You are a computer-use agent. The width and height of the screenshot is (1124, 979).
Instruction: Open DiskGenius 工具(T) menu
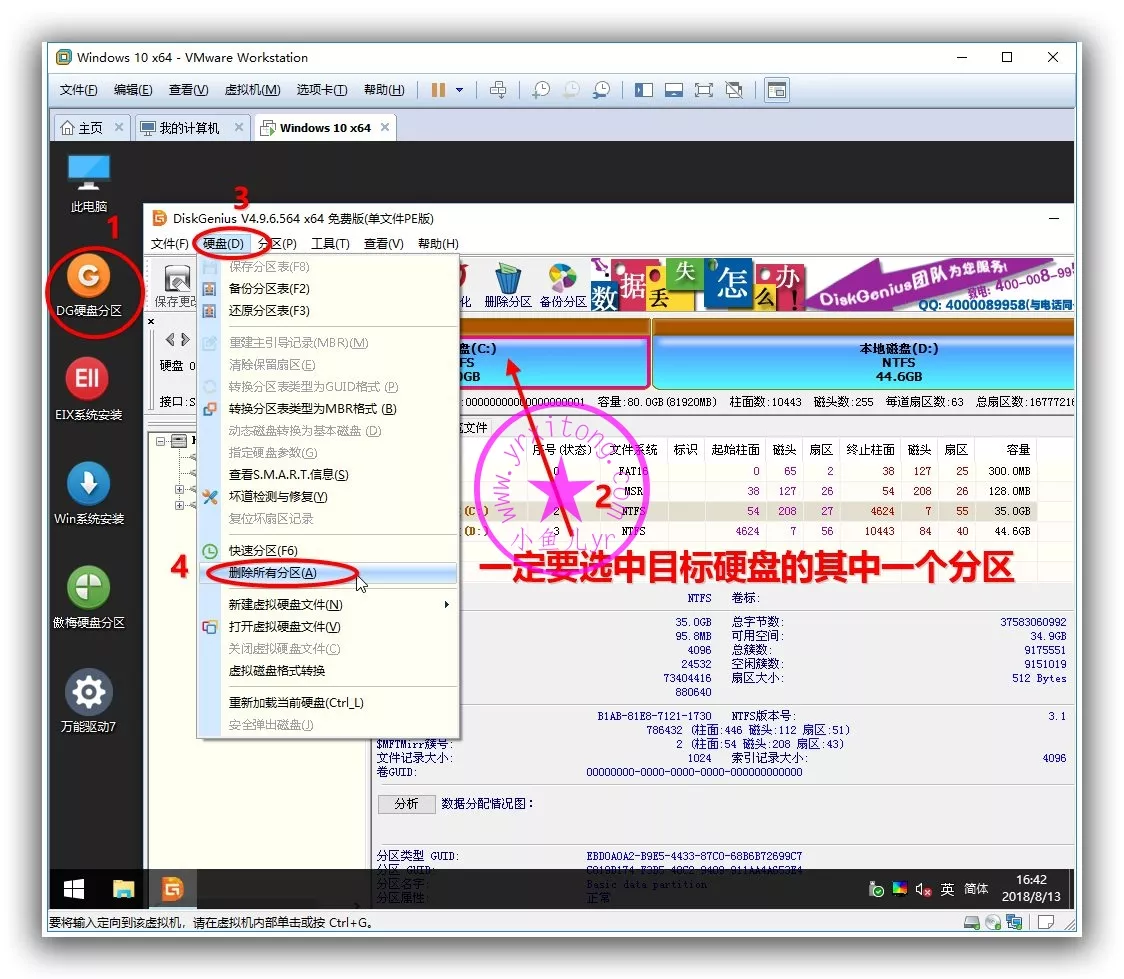(330, 244)
